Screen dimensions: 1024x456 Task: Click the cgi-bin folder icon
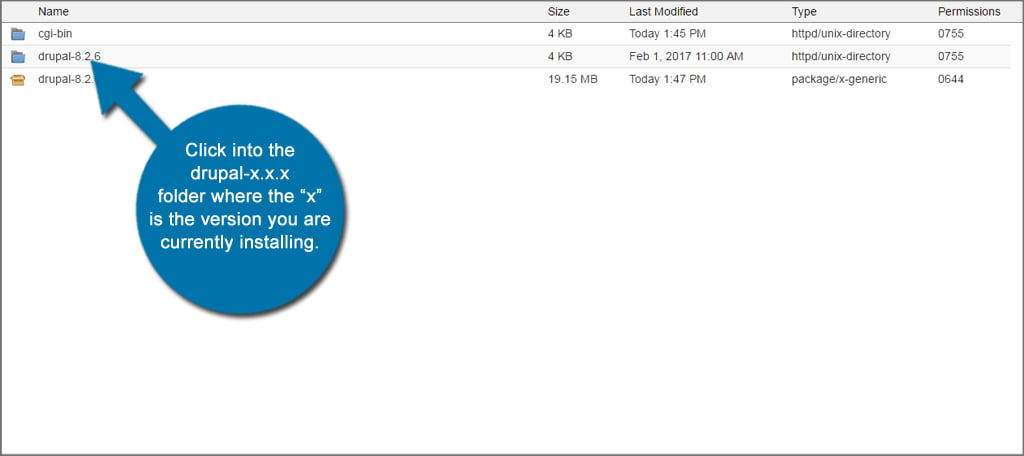pos(18,34)
